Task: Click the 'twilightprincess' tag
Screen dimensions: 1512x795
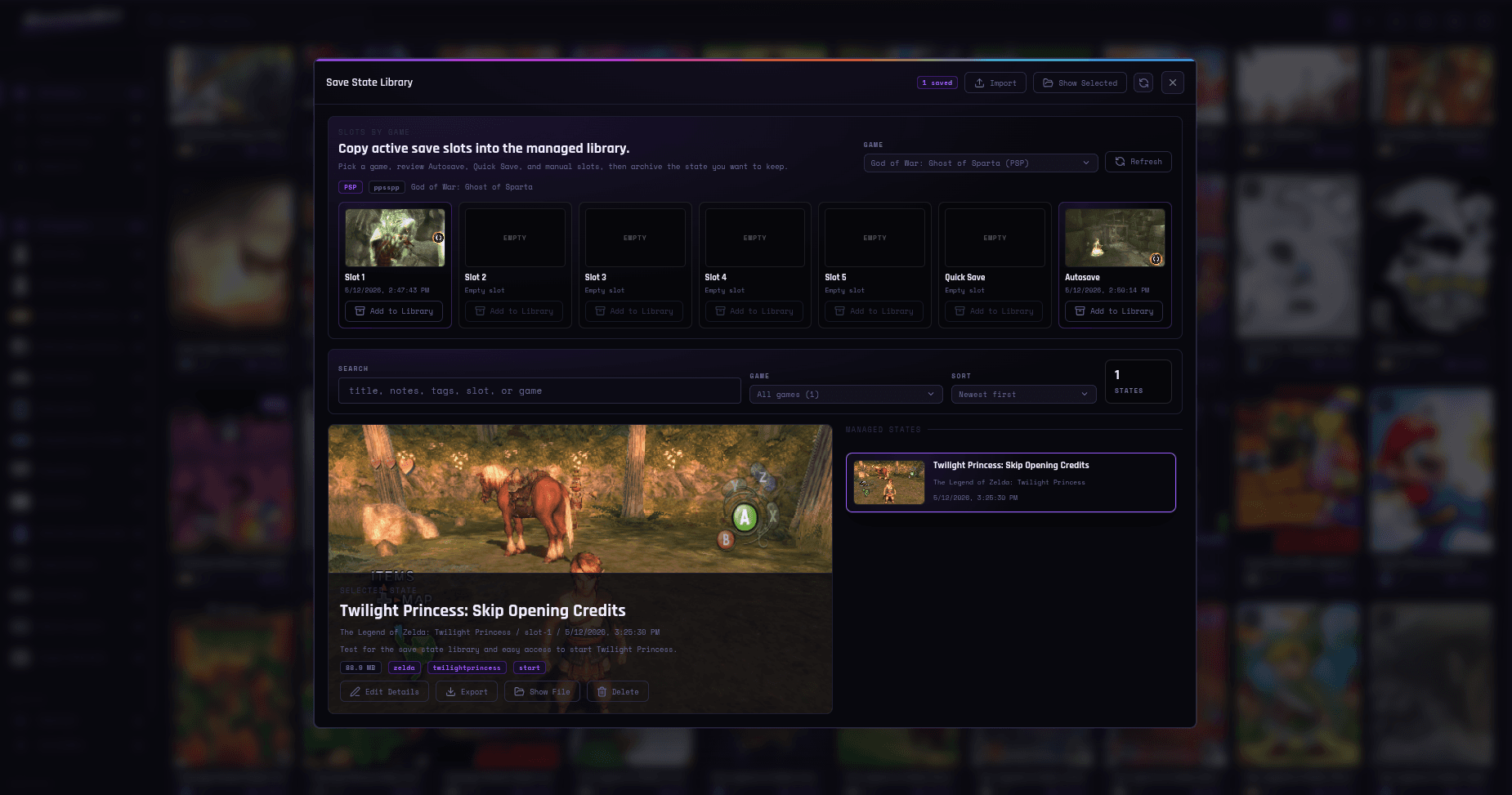Action: [467, 668]
